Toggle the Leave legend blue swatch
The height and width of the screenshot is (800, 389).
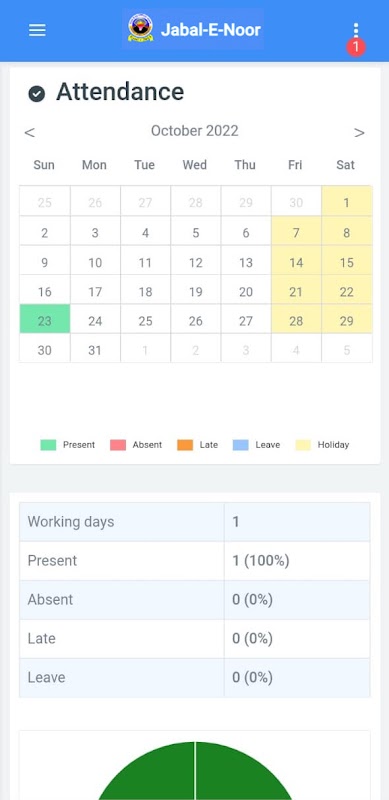pyautogui.click(x=240, y=445)
